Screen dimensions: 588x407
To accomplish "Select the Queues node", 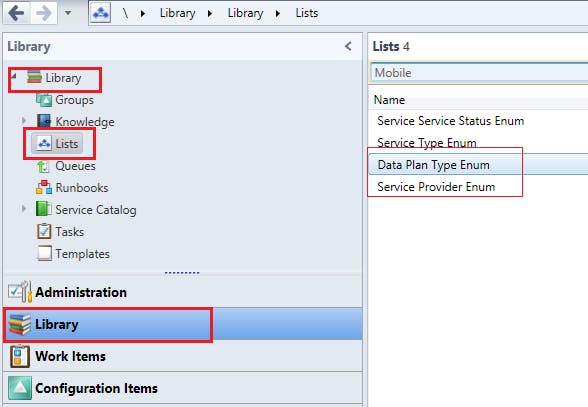I will (x=66, y=166).
